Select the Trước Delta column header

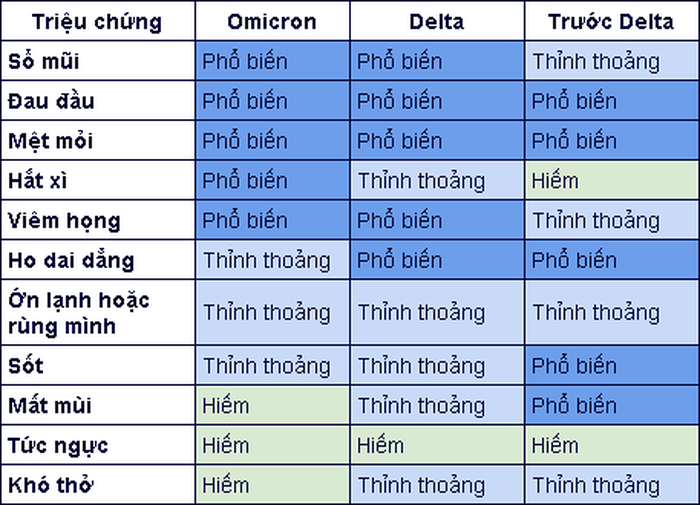610,22
